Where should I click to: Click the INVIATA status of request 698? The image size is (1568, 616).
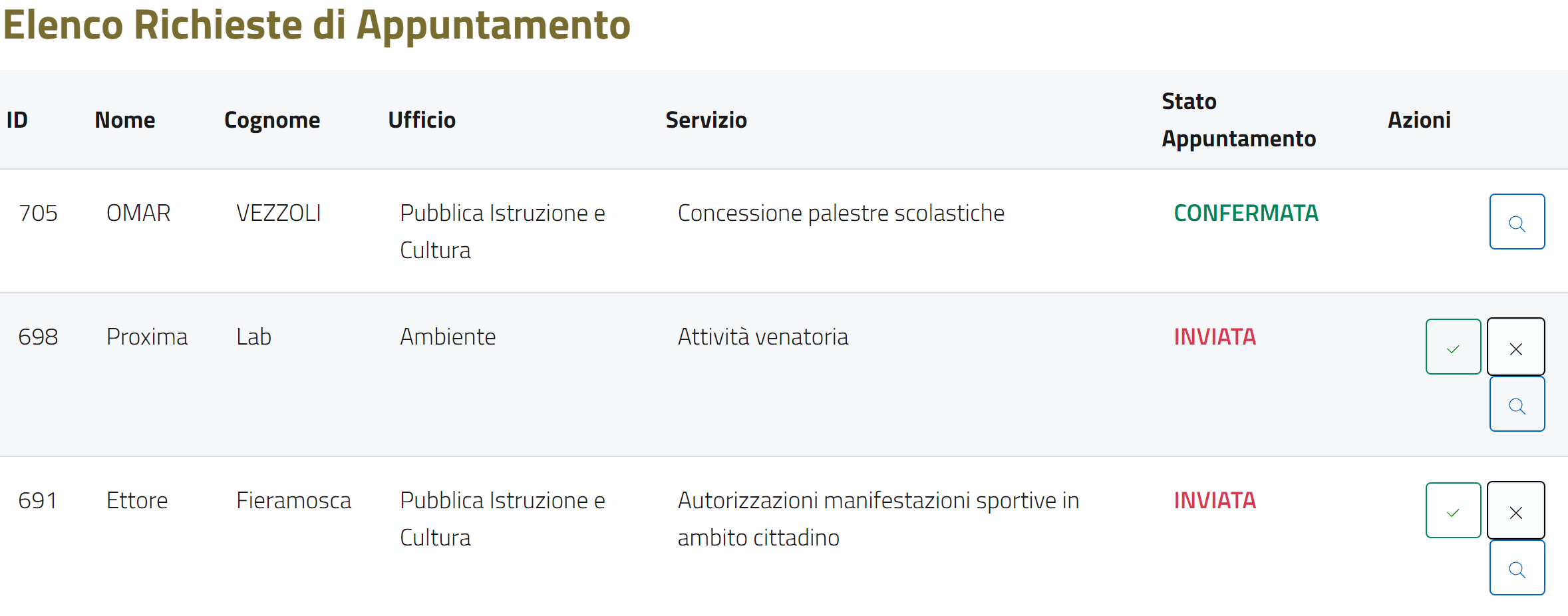click(x=1214, y=337)
